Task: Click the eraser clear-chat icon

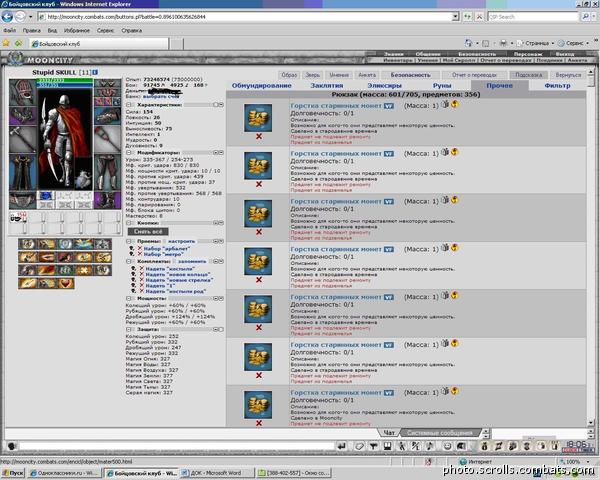Action: point(359,446)
